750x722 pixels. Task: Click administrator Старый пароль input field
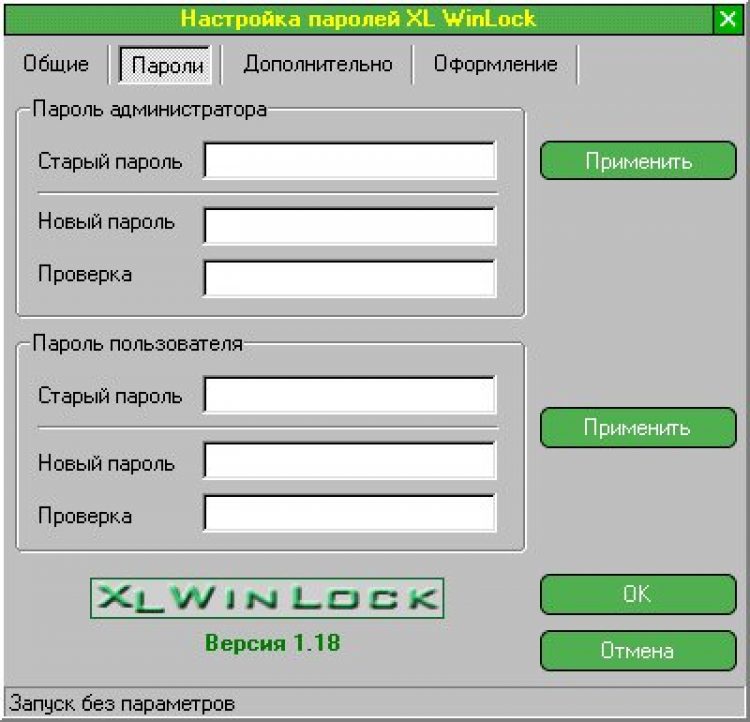coord(350,160)
